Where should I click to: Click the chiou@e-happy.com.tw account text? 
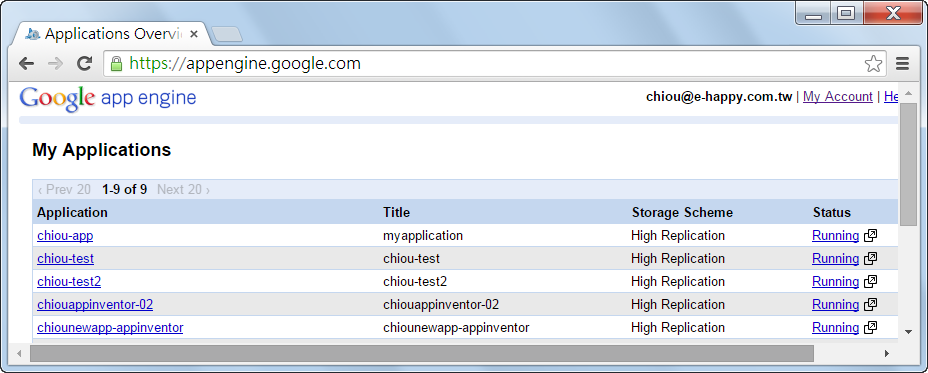tap(718, 97)
